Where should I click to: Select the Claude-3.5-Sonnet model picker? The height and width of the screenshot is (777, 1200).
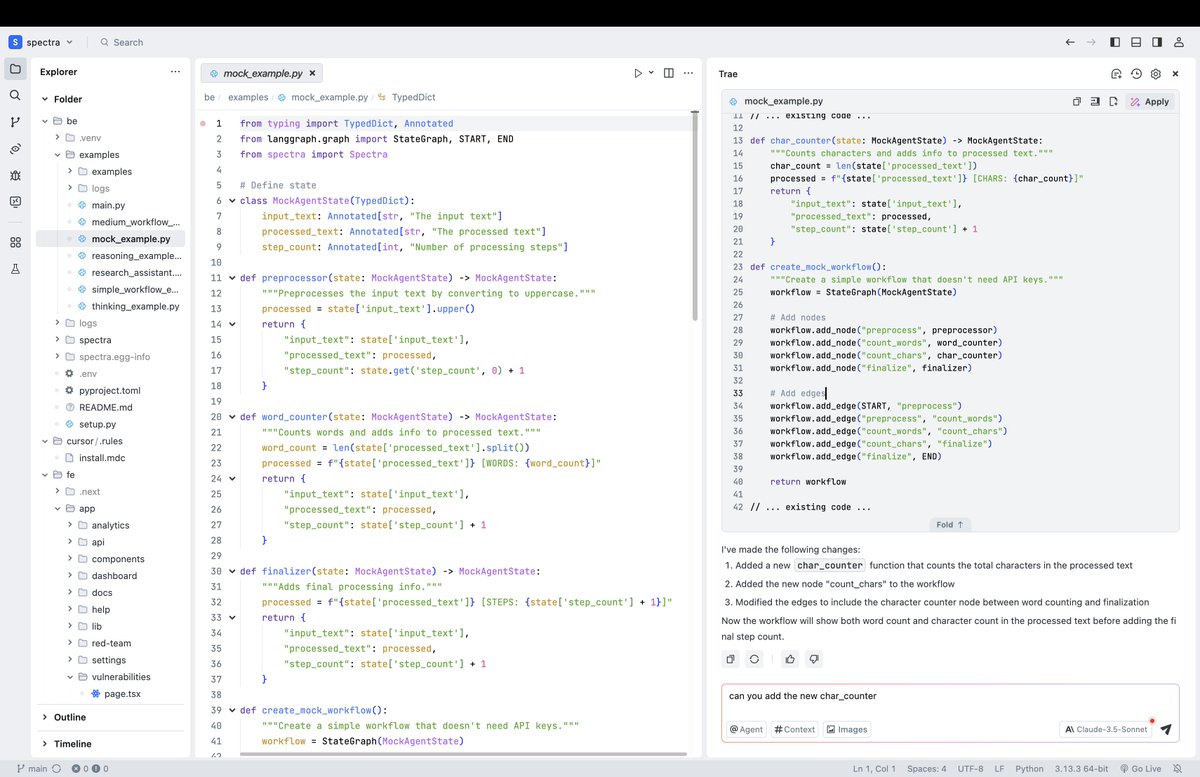point(1105,729)
